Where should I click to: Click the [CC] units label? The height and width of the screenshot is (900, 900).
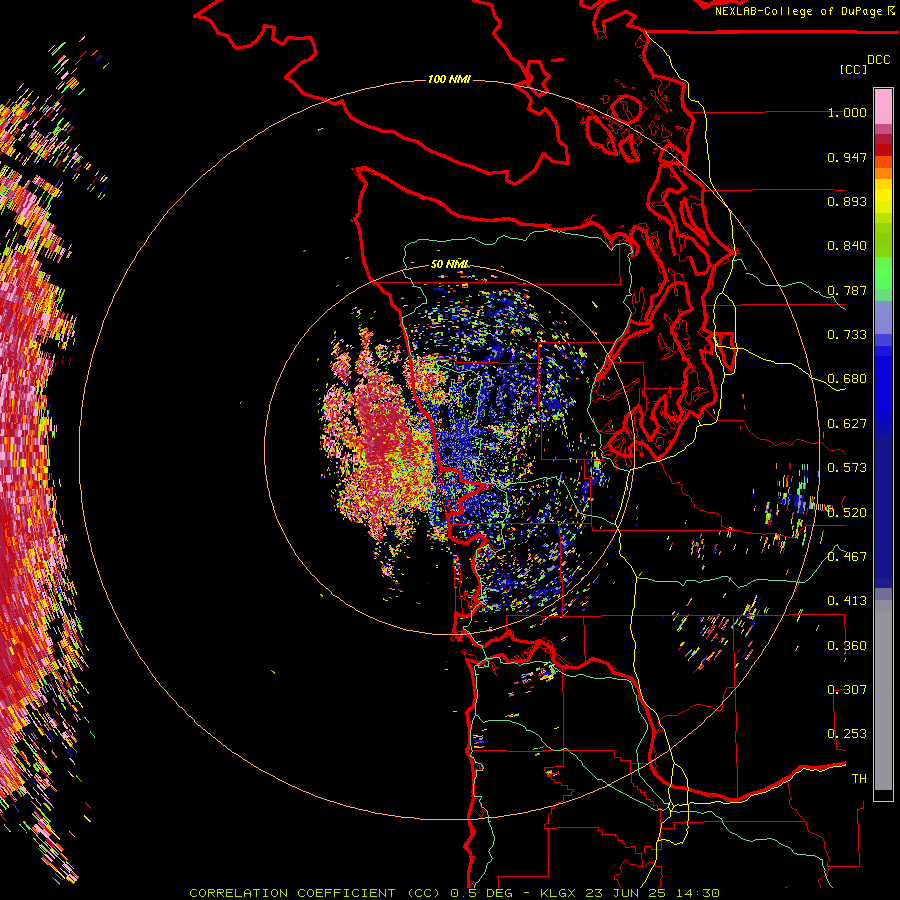click(853, 69)
